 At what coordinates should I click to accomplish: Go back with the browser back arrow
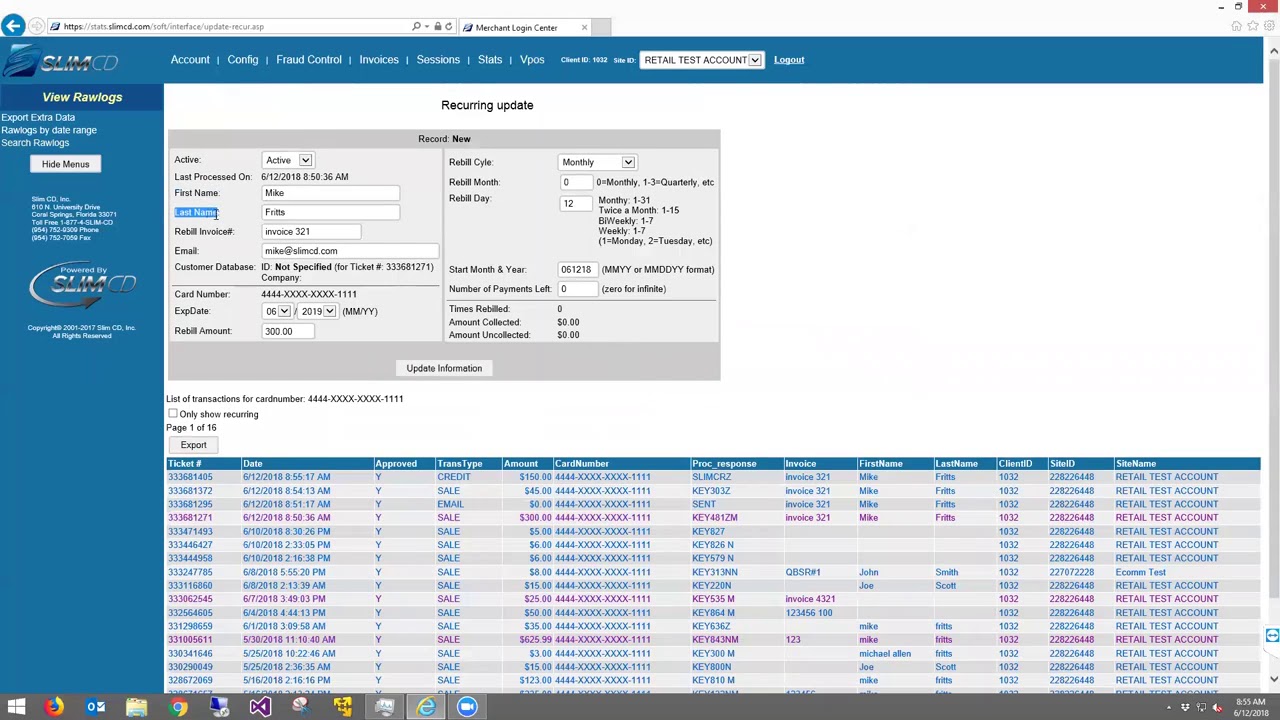[14, 26]
